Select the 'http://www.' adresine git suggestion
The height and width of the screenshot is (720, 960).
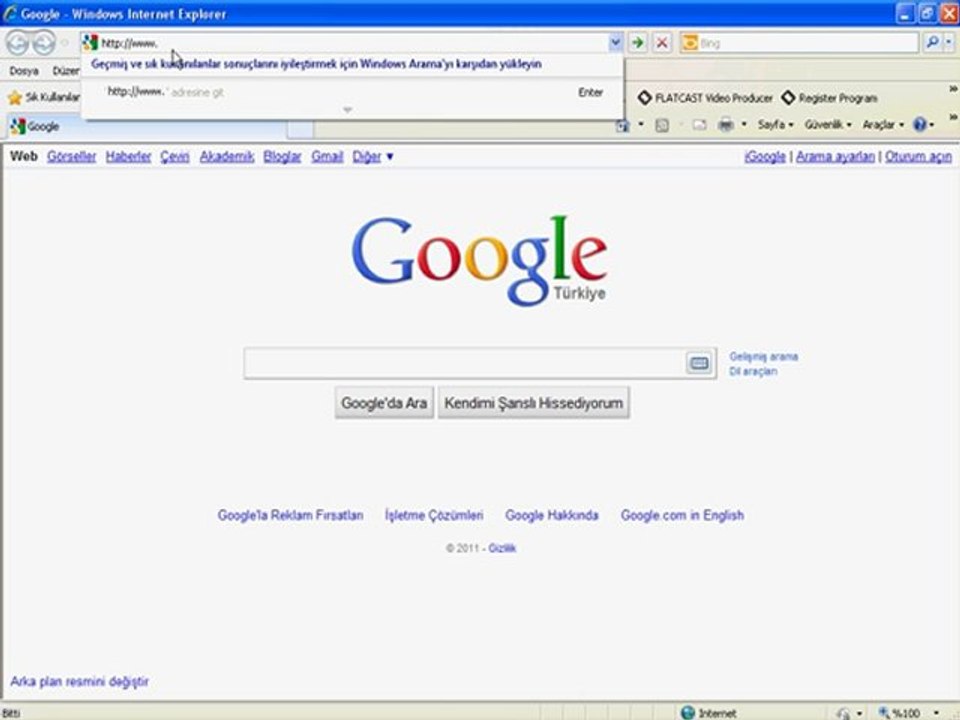(x=353, y=92)
